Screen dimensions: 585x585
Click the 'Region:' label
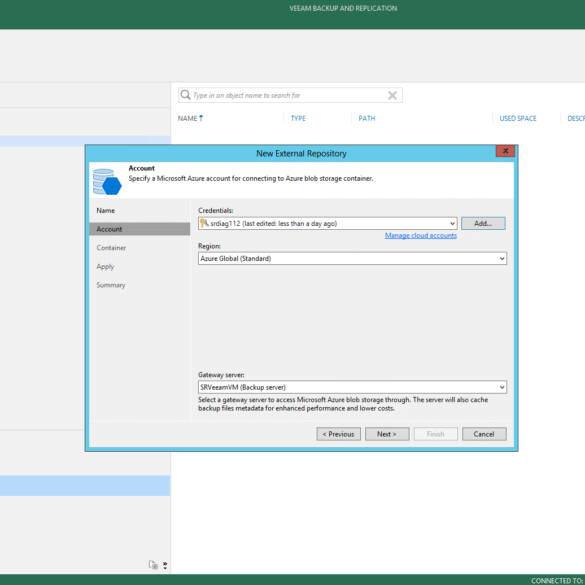209,246
